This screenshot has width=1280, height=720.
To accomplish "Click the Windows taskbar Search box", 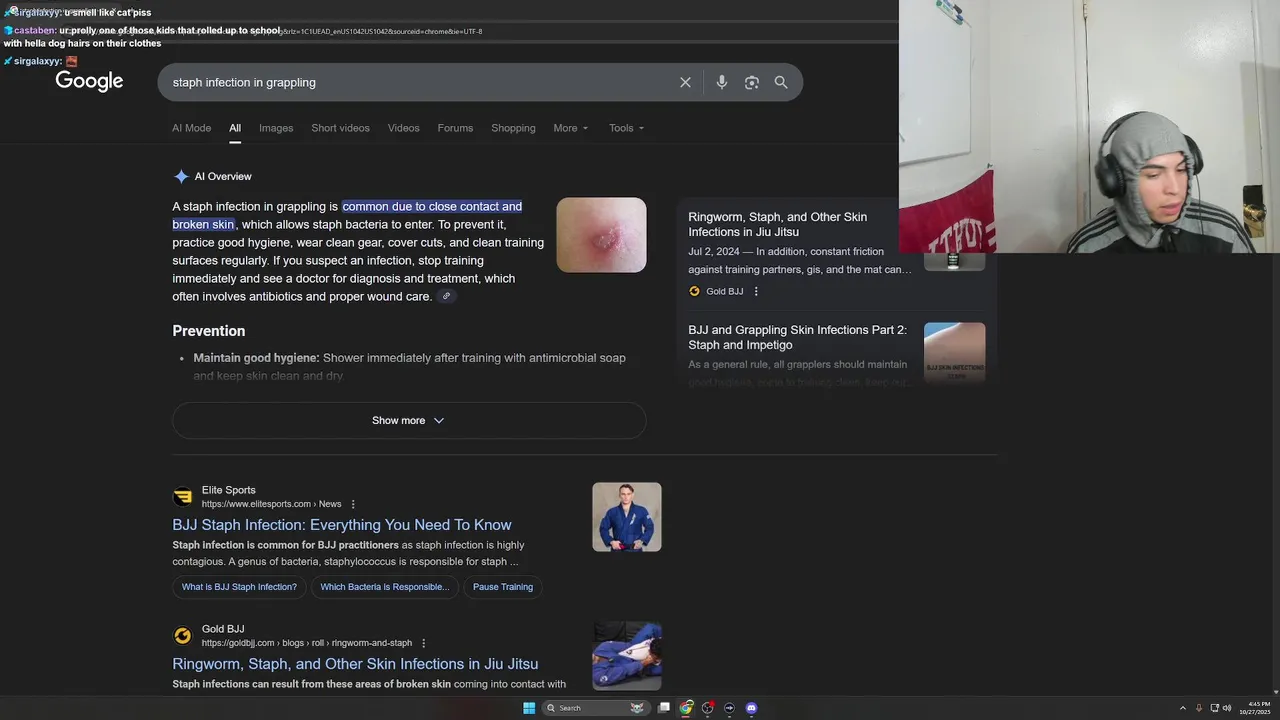I will [x=596, y=708].
